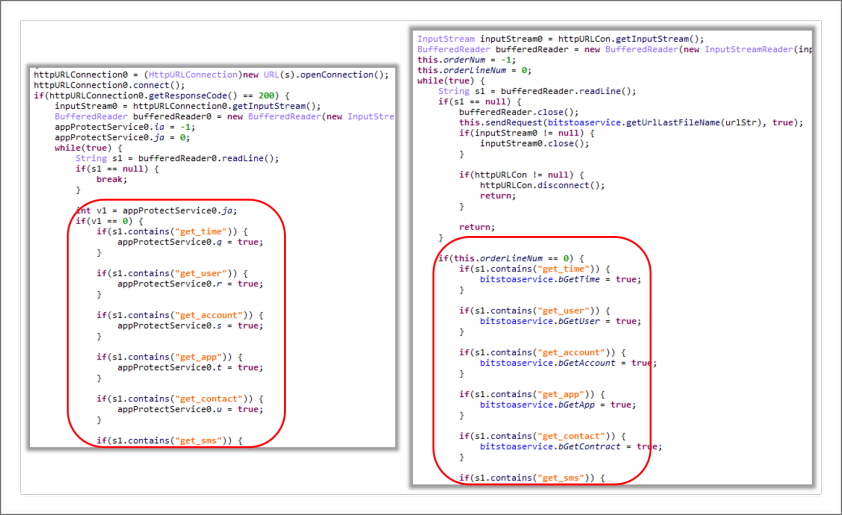
Task: Click "InputStream inputStream0 = httpURLCon.getInputStream();"
Action: click(561, 39)
